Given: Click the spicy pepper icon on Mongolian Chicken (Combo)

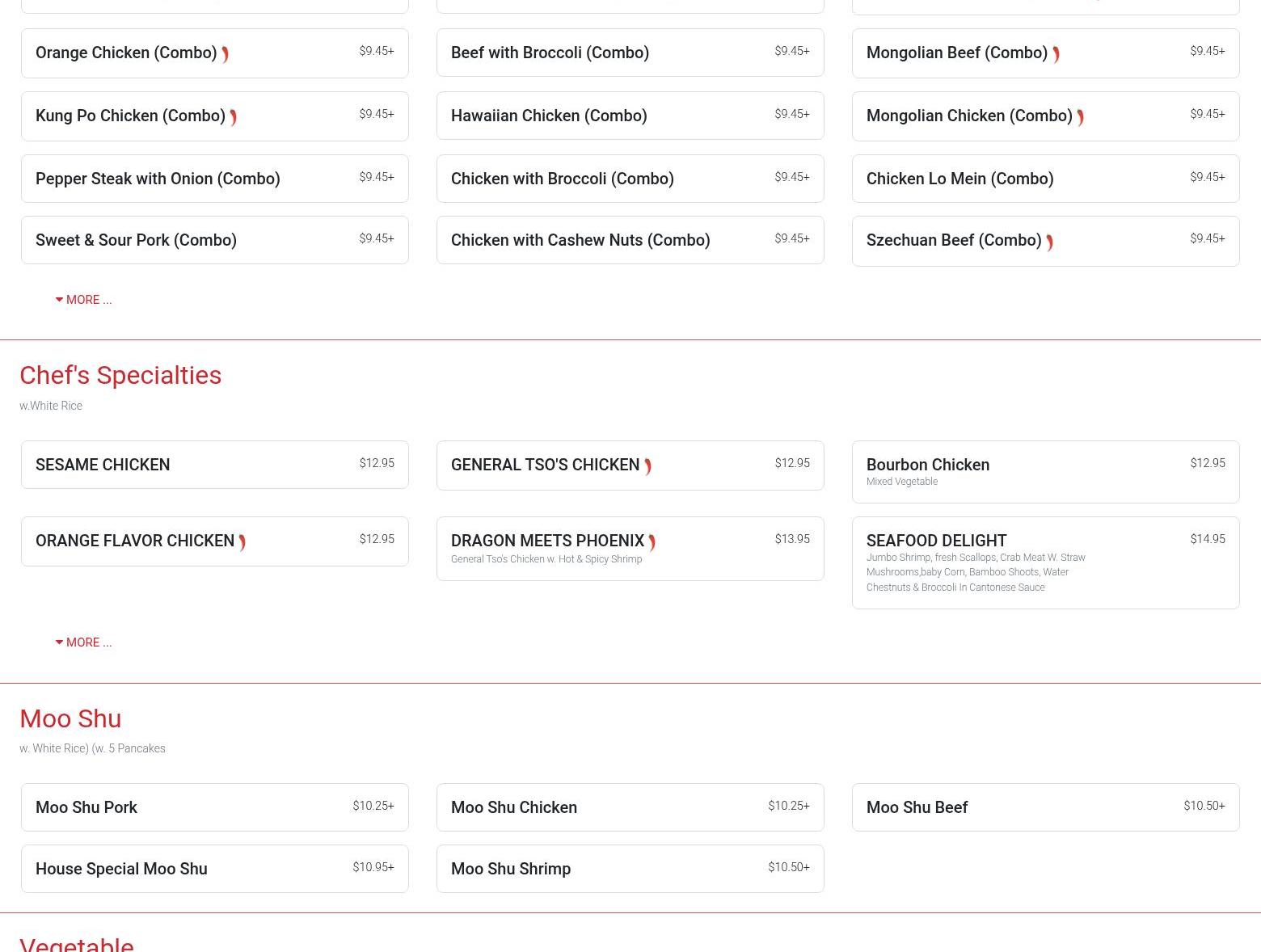Looking at the screenshot, I should pos(1080,117).
